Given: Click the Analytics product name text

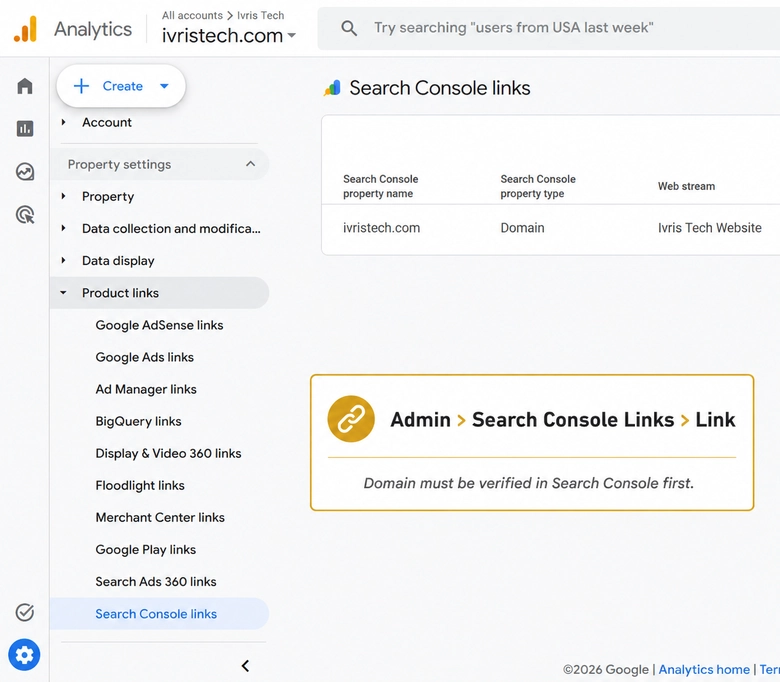Looking at the screenshot, I should pyautogui.click(x=93, y=29).
